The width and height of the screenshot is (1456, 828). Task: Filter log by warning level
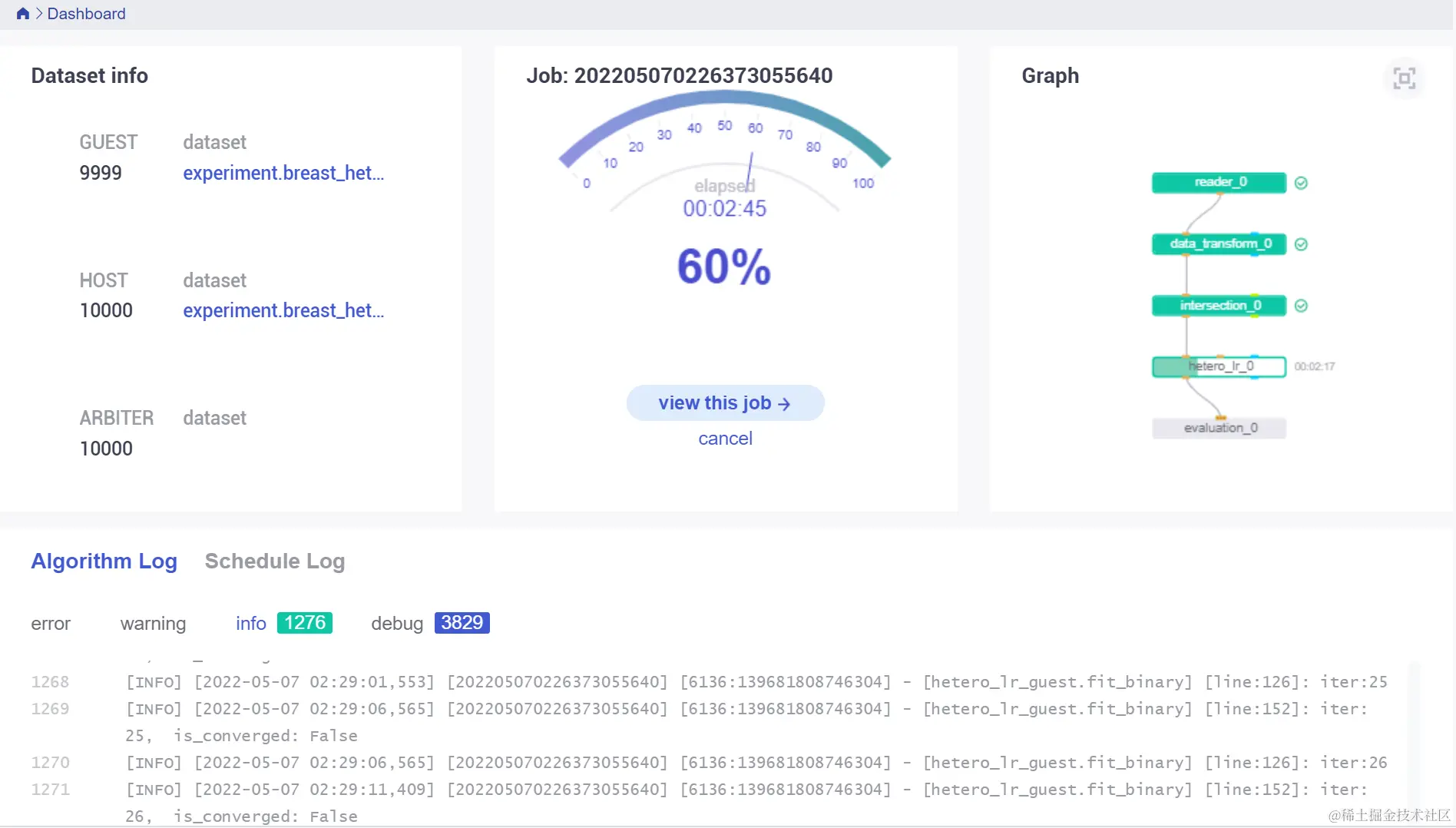153,624
